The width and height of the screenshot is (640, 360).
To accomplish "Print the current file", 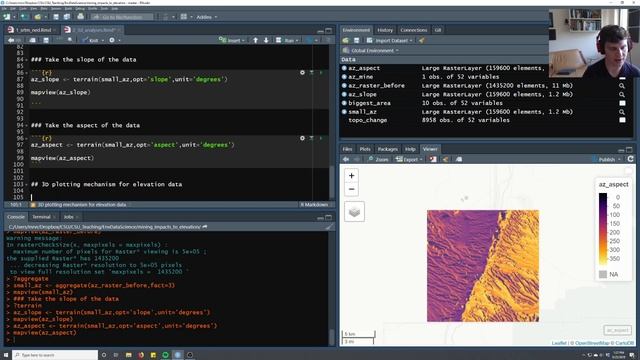I will [80, 17].
